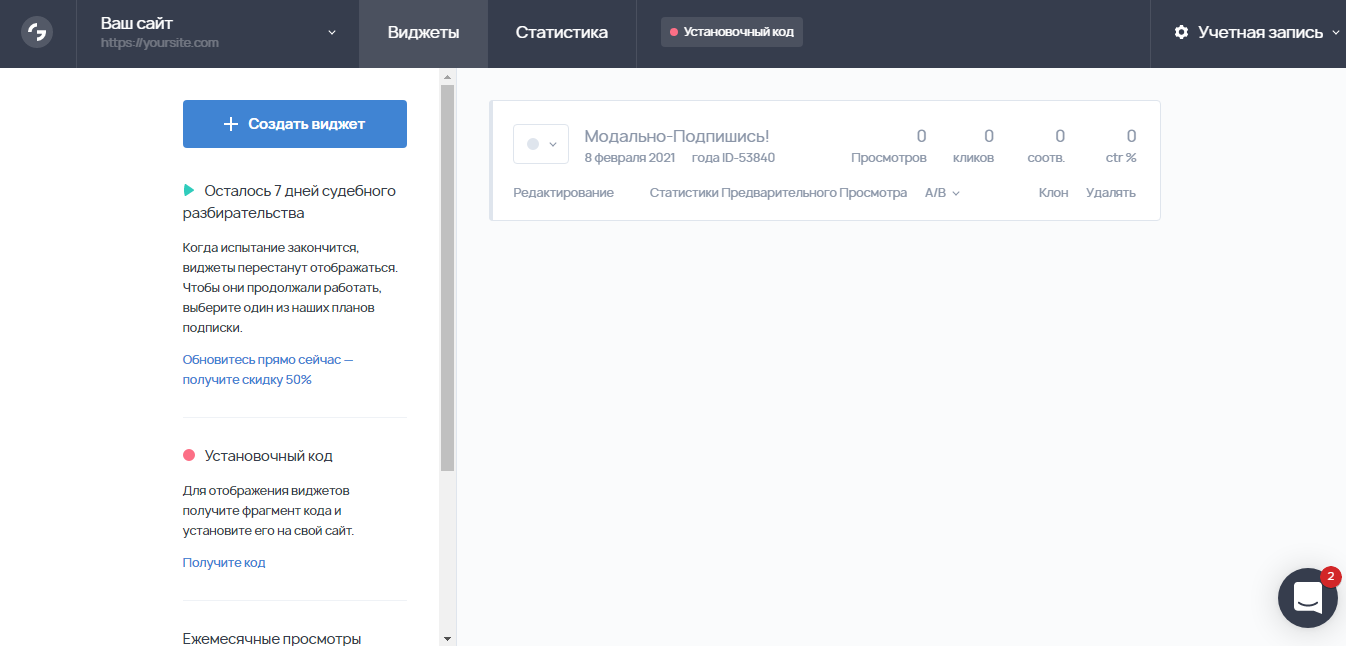Click the sidebar vertical scrollbar thumb
This screenshot has width=1346, height=646.
tap(447, 278)
